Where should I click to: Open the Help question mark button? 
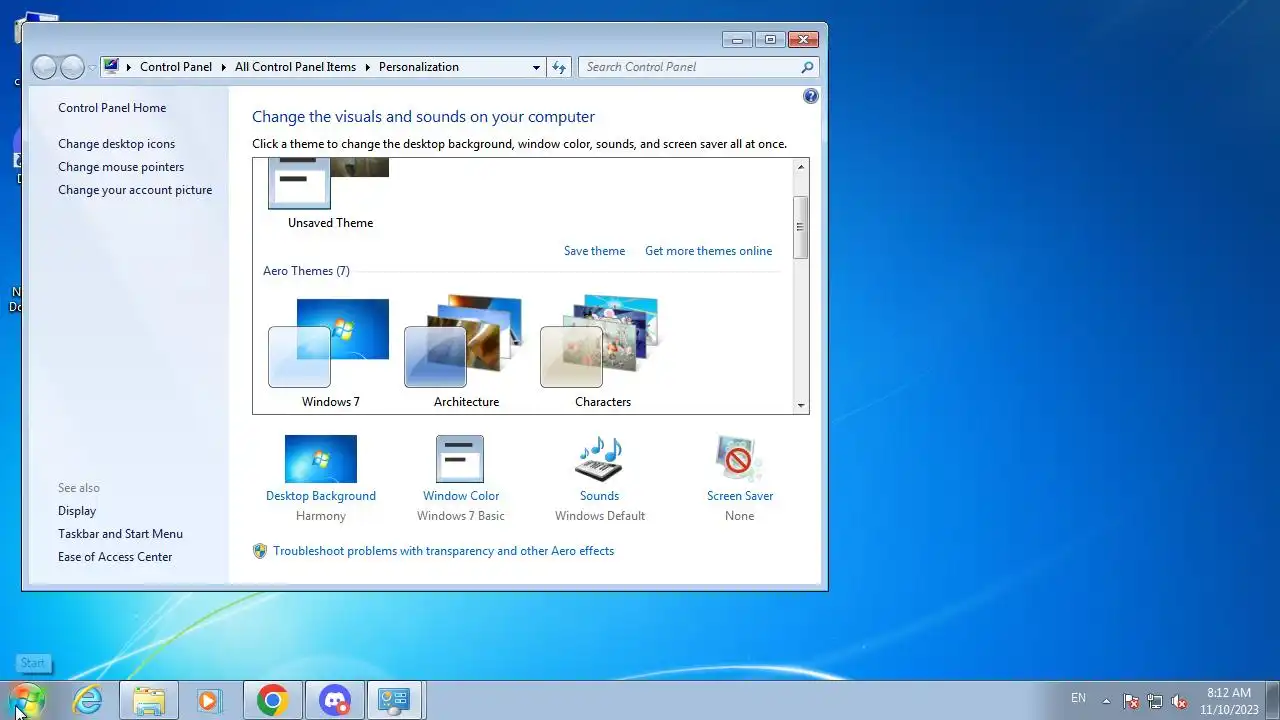click(811, 96)
